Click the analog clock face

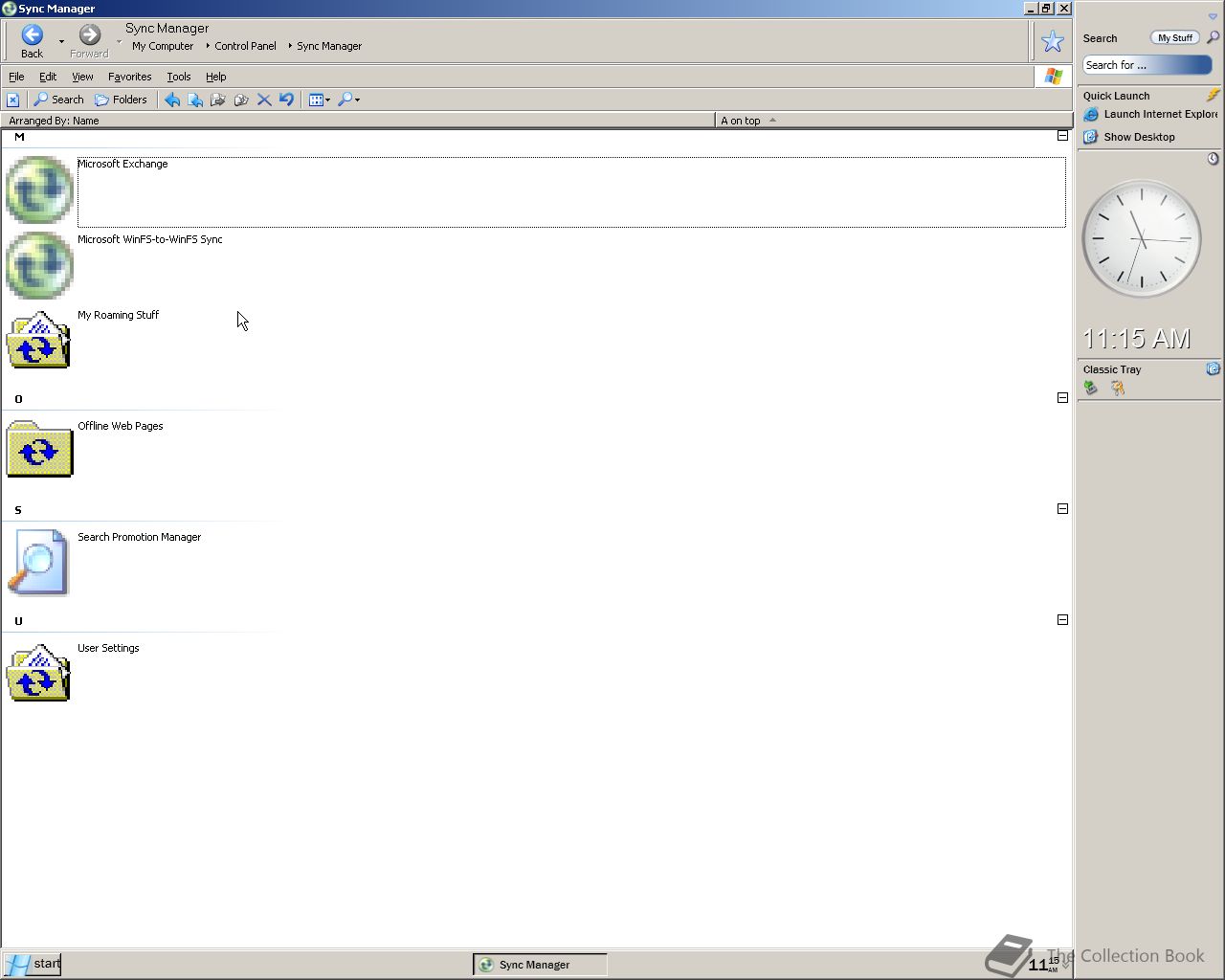pos(1142,239)
